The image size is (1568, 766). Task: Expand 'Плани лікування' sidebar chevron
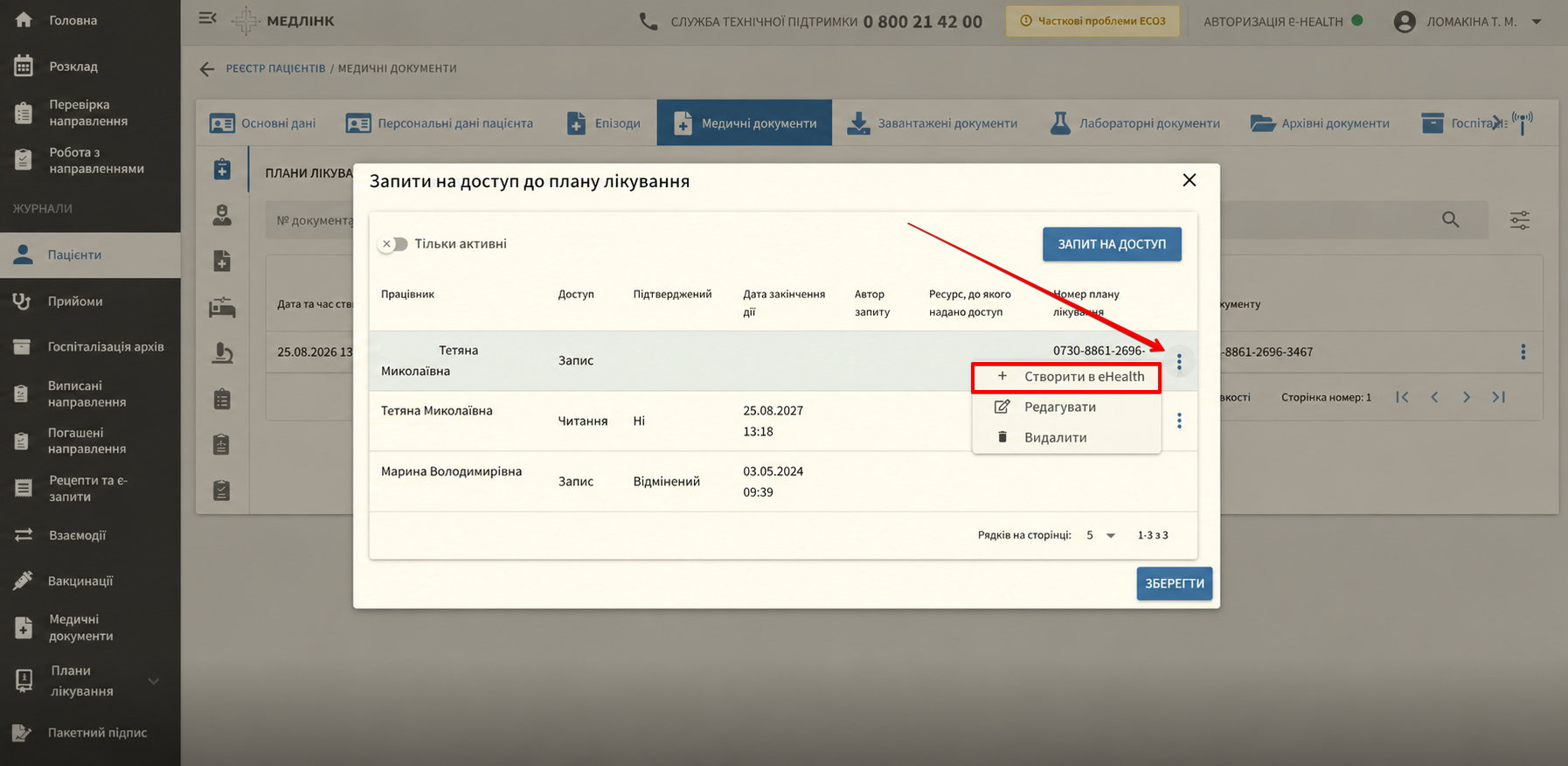pyautogui.click(x=154, y=681)
